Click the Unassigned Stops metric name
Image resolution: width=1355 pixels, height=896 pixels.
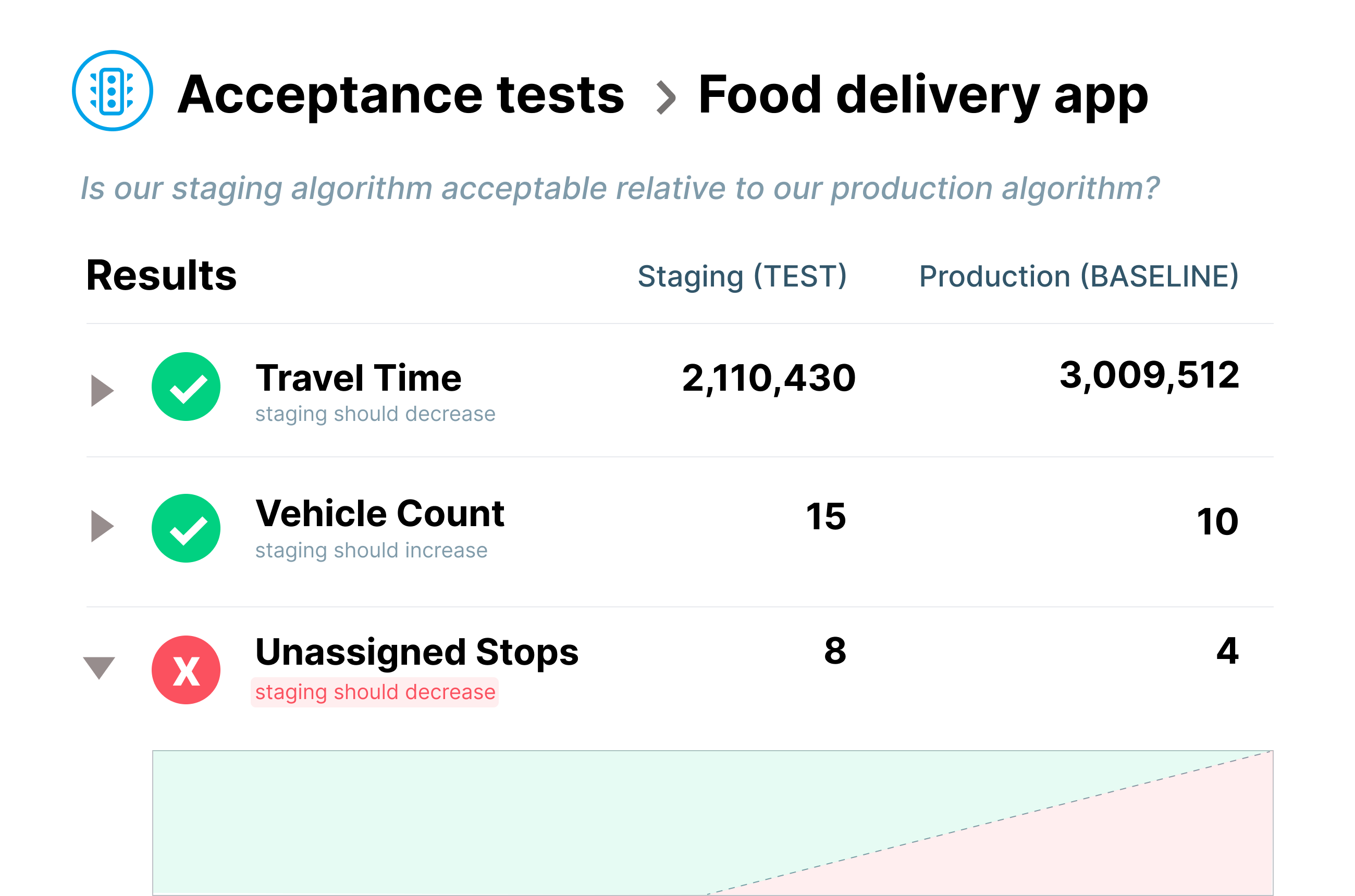[x=417, y=652]
